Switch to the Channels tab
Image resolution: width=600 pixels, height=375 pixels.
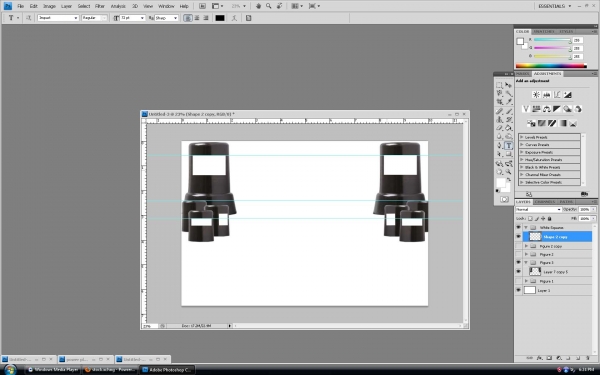pos(545,202)
